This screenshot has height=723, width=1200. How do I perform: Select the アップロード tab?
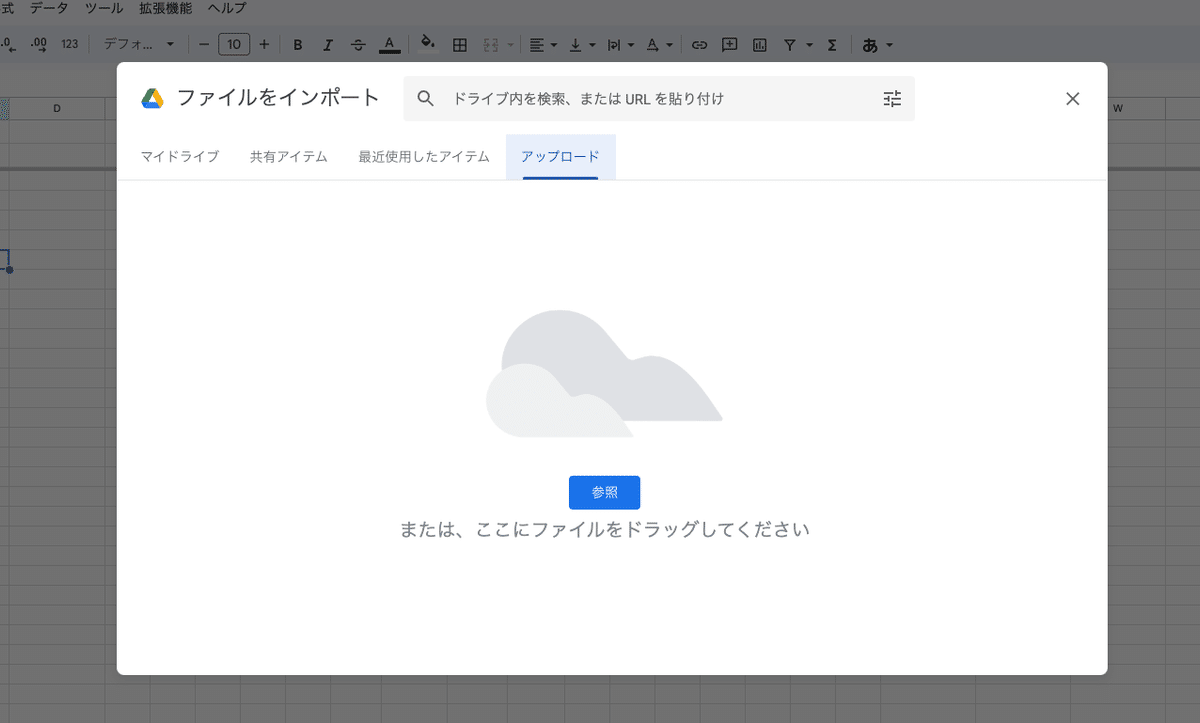tap(560, 157)
